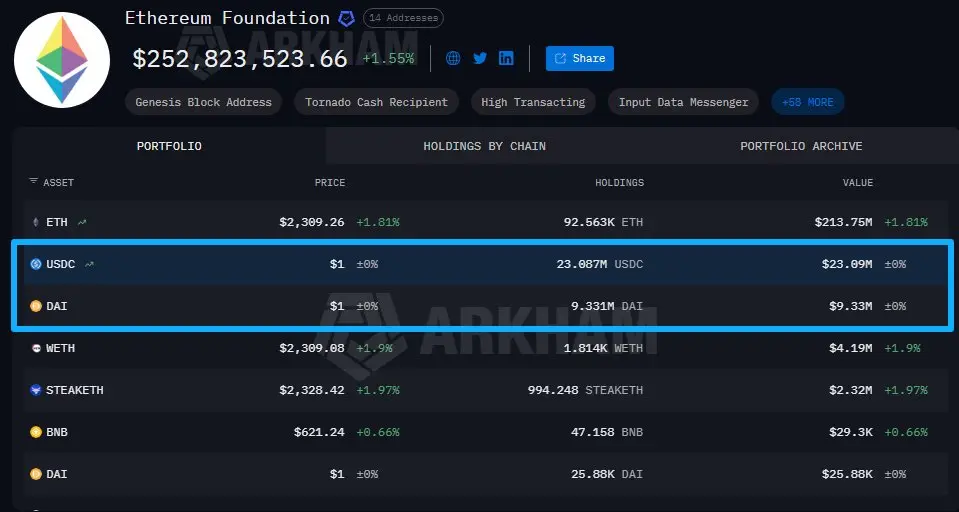Click the DAI token icon in 9.331M row
Viewport: 959px width, 512px height.
coord(36,306)
